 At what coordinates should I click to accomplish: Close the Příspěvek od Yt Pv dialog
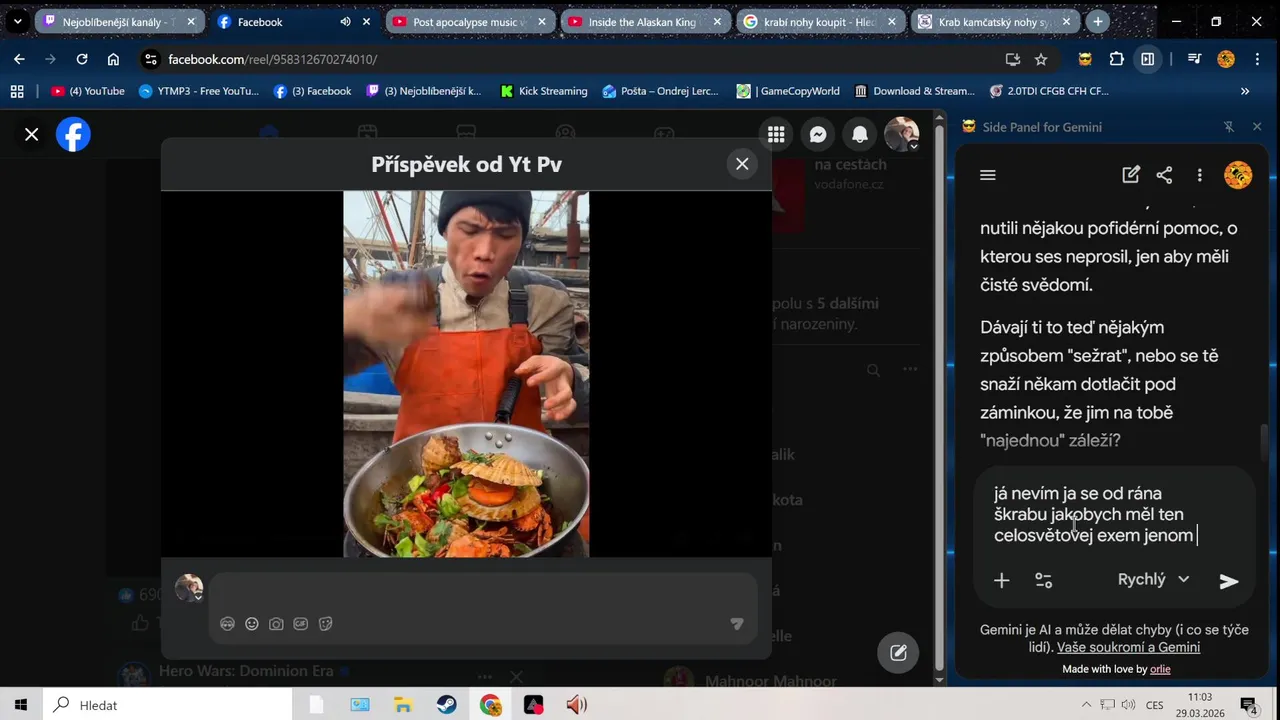pyautogui.click(x=742, y=164)
